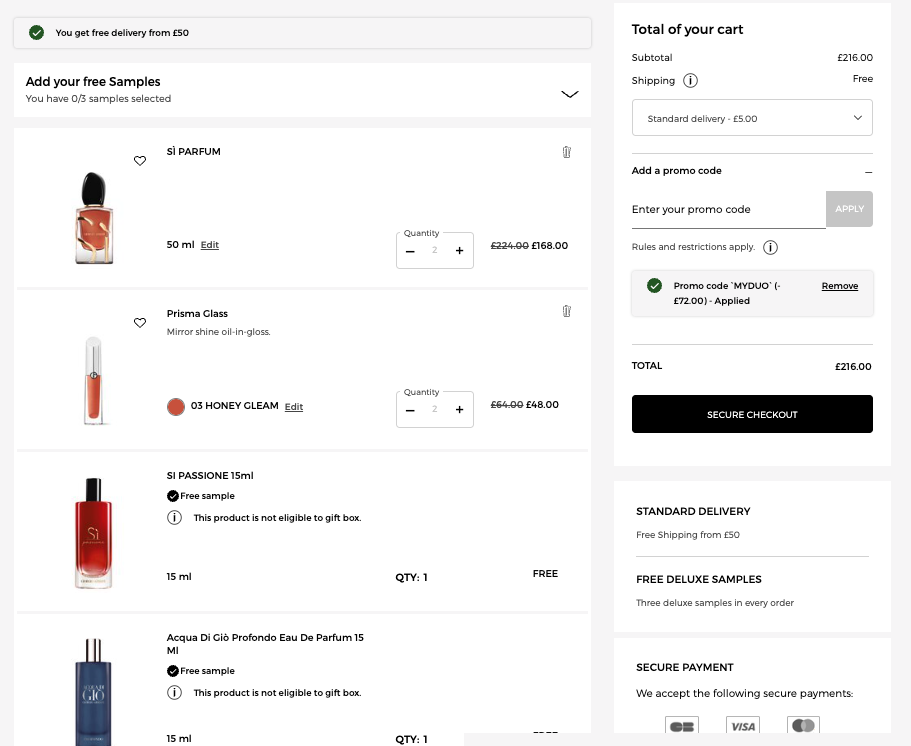The height and width of the screenshot is (746, 911).
Task: Increase Sì Parfum quantity with plus
Action: [x=459, y=251]
